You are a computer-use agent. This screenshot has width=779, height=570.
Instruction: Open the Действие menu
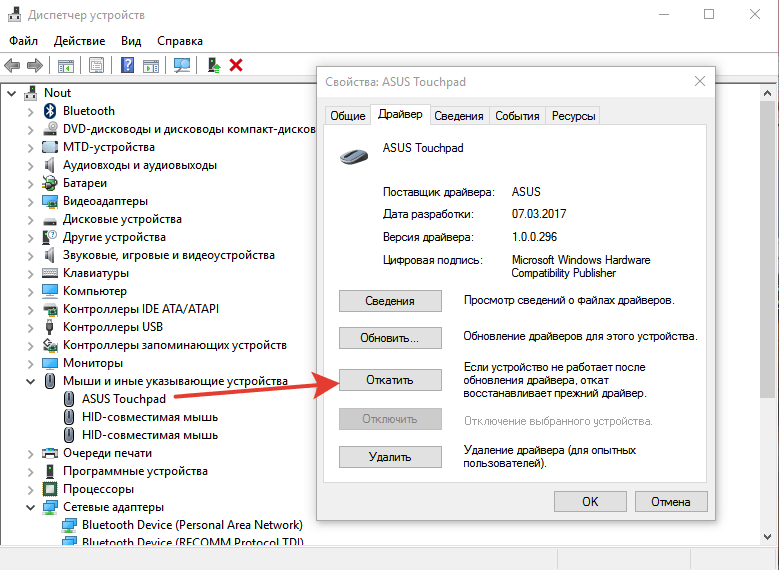point(79,41)
